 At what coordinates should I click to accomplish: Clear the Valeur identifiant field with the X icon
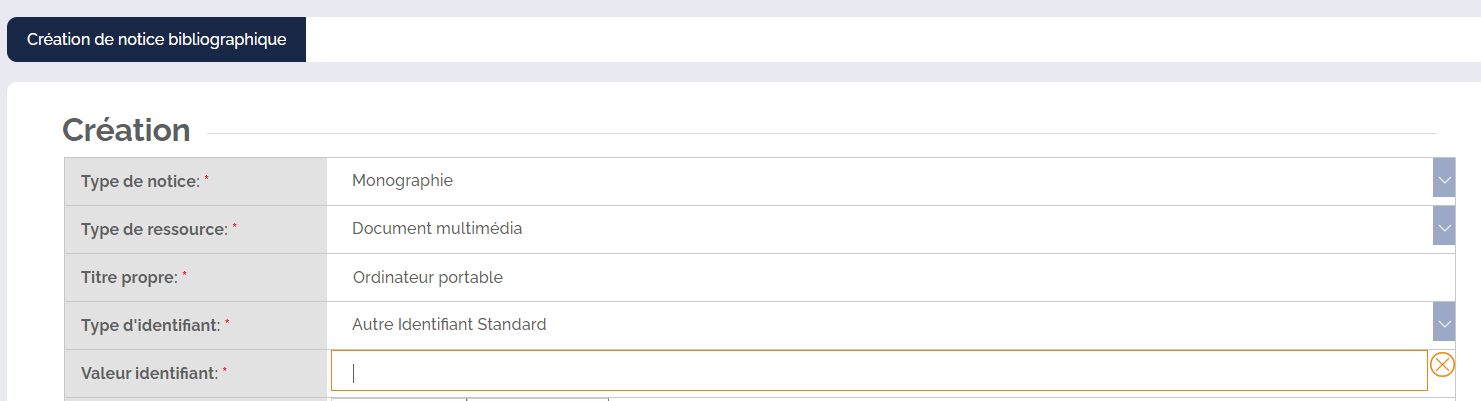click(1442, 365)
